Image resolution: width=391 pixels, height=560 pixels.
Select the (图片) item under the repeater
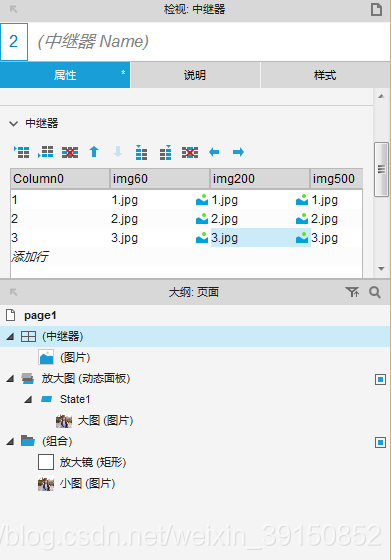(75, 357)
